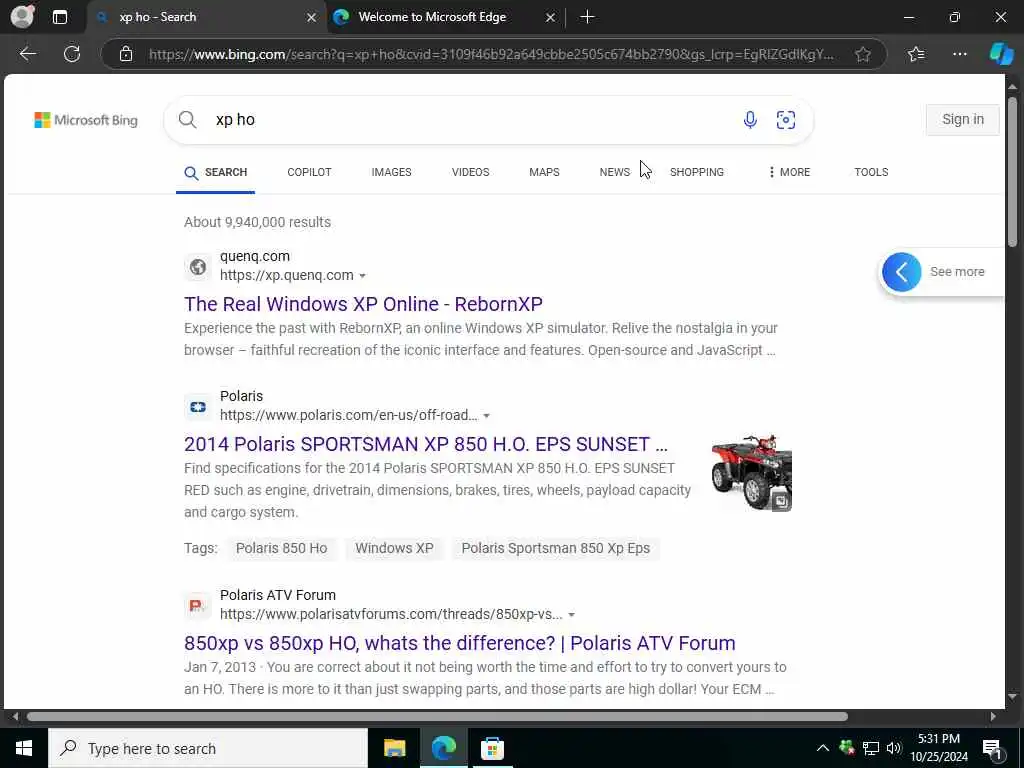Click the green security tray icon
This screenshot has height=768, width=1024.
click(x=847, y=748)
